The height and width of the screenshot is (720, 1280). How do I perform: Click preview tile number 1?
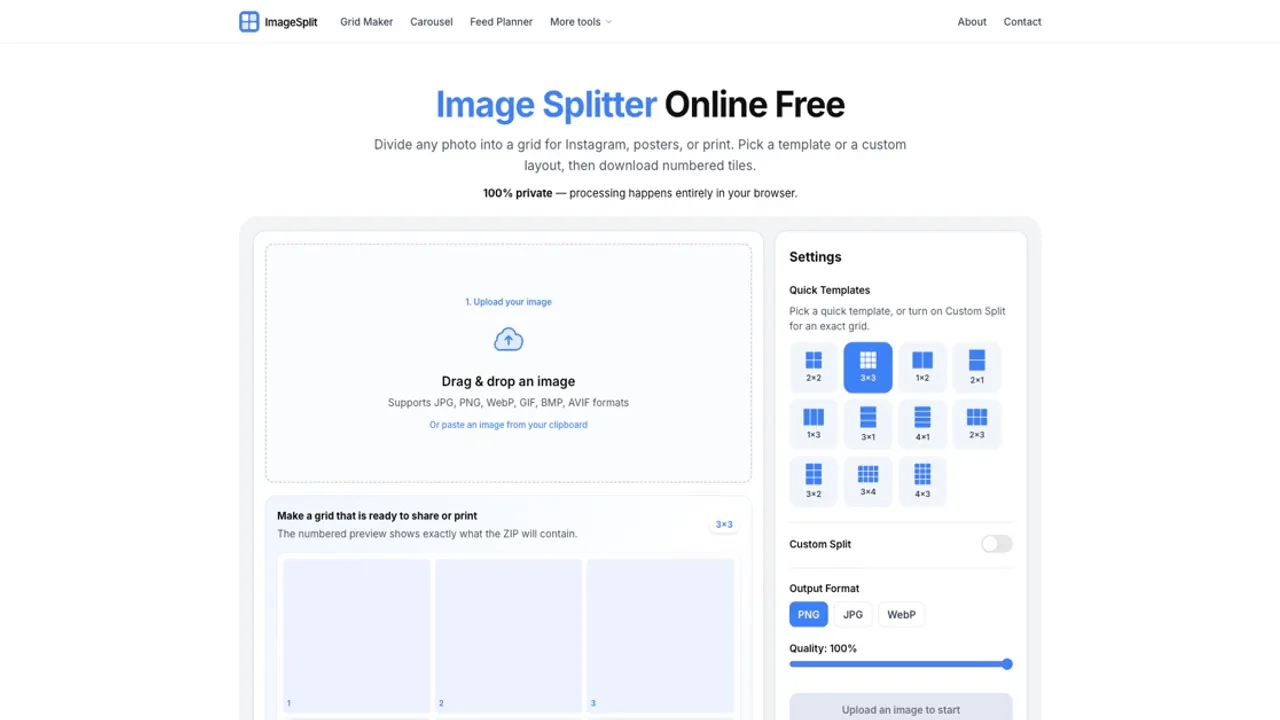tap(357, 635)
